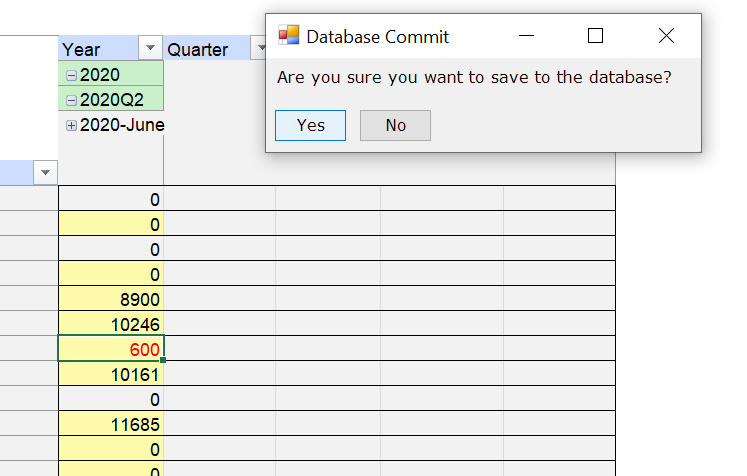Image resolution: width=747 pixels, height=476 pixels.
Task: Select the cell with value 8900
Action: pos(111,299)
